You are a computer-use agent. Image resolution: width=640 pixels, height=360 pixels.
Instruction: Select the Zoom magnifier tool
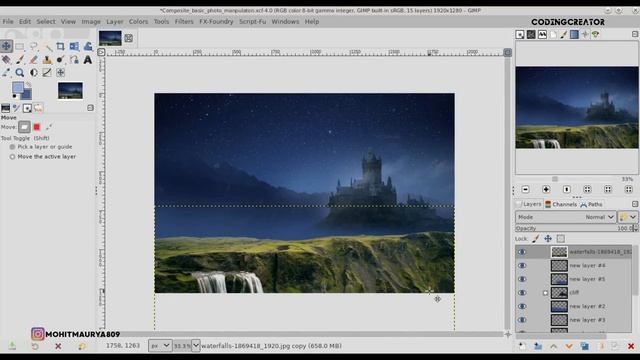pyautogui.click(x=20, y=73)
